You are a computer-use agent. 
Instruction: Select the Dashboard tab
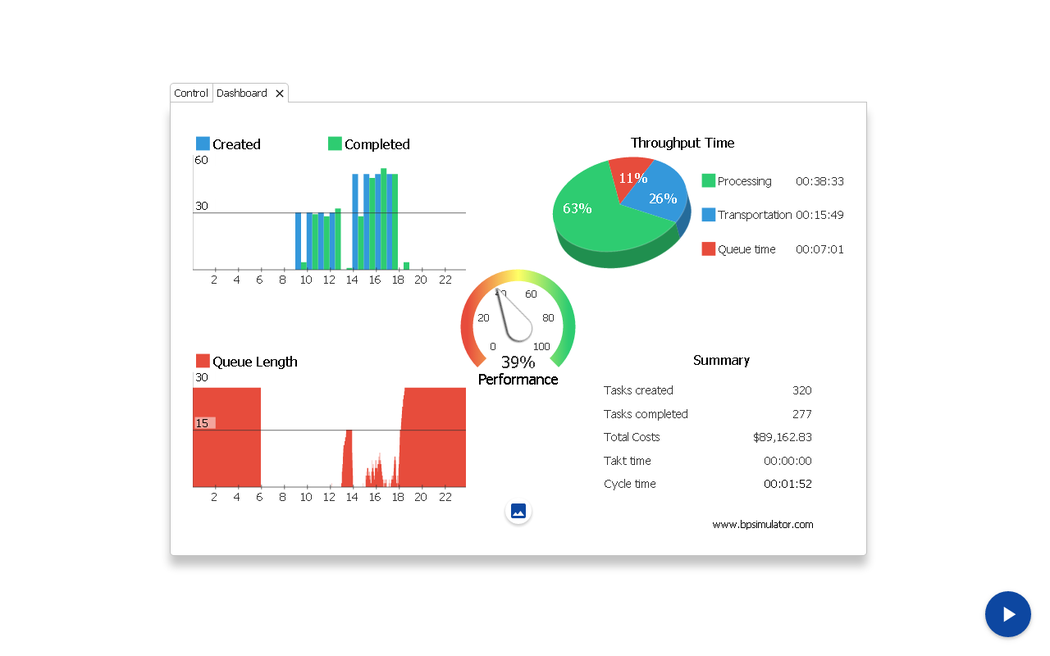(x=242, y=93)
